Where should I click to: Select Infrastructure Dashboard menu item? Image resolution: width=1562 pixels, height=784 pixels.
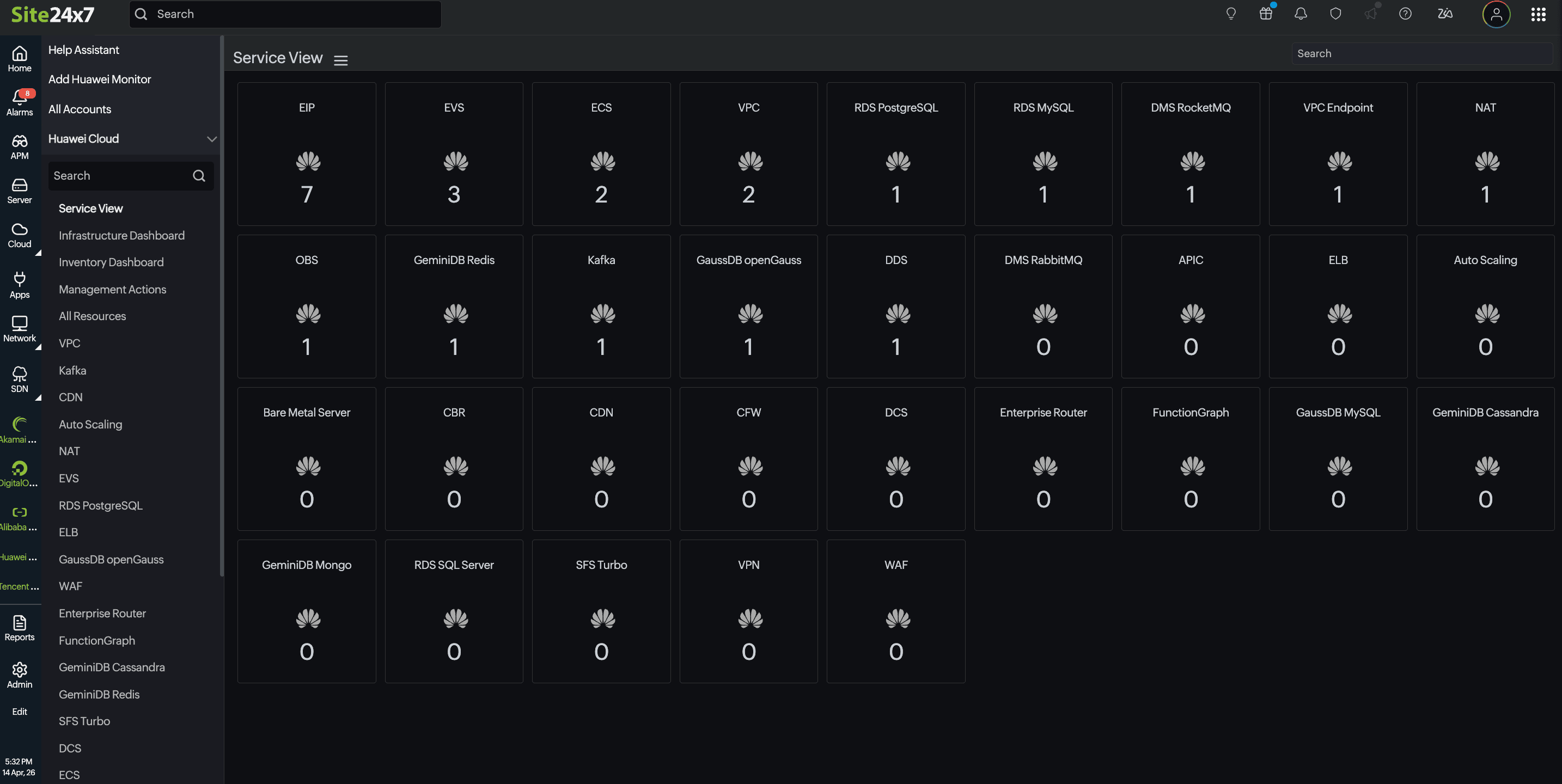[121, 235]
